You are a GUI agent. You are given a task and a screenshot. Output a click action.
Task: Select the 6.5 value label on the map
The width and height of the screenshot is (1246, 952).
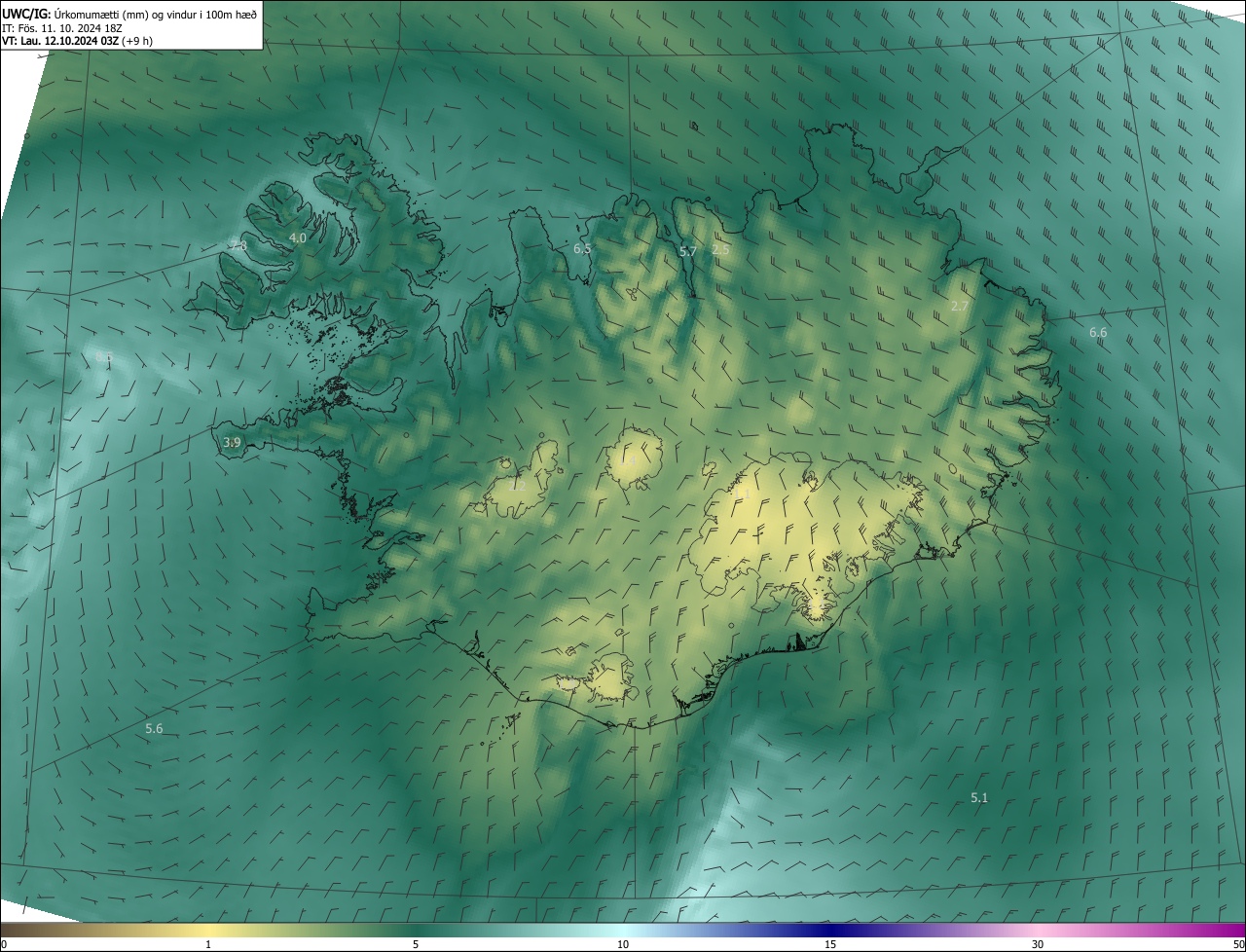582,249
